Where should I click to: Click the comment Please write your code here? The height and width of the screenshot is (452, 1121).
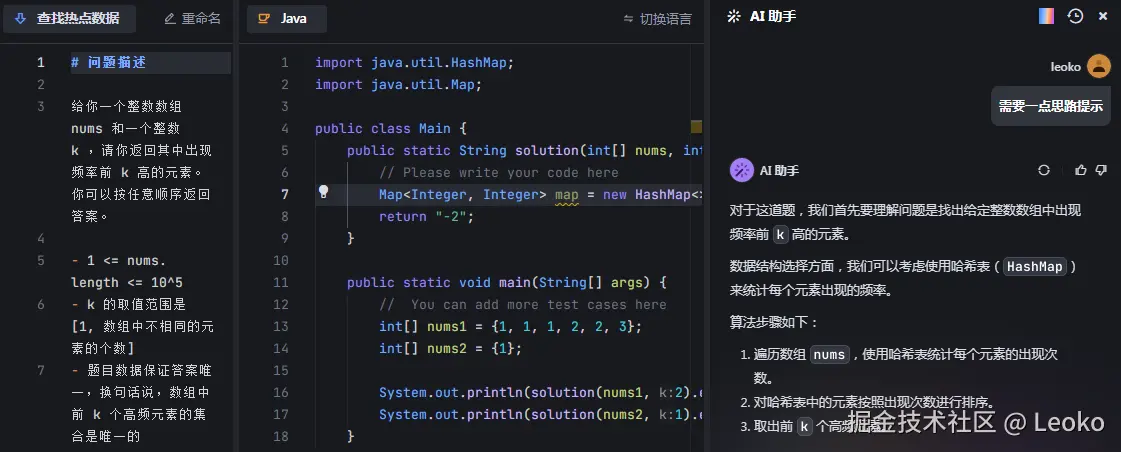click(x=499, y=172)
